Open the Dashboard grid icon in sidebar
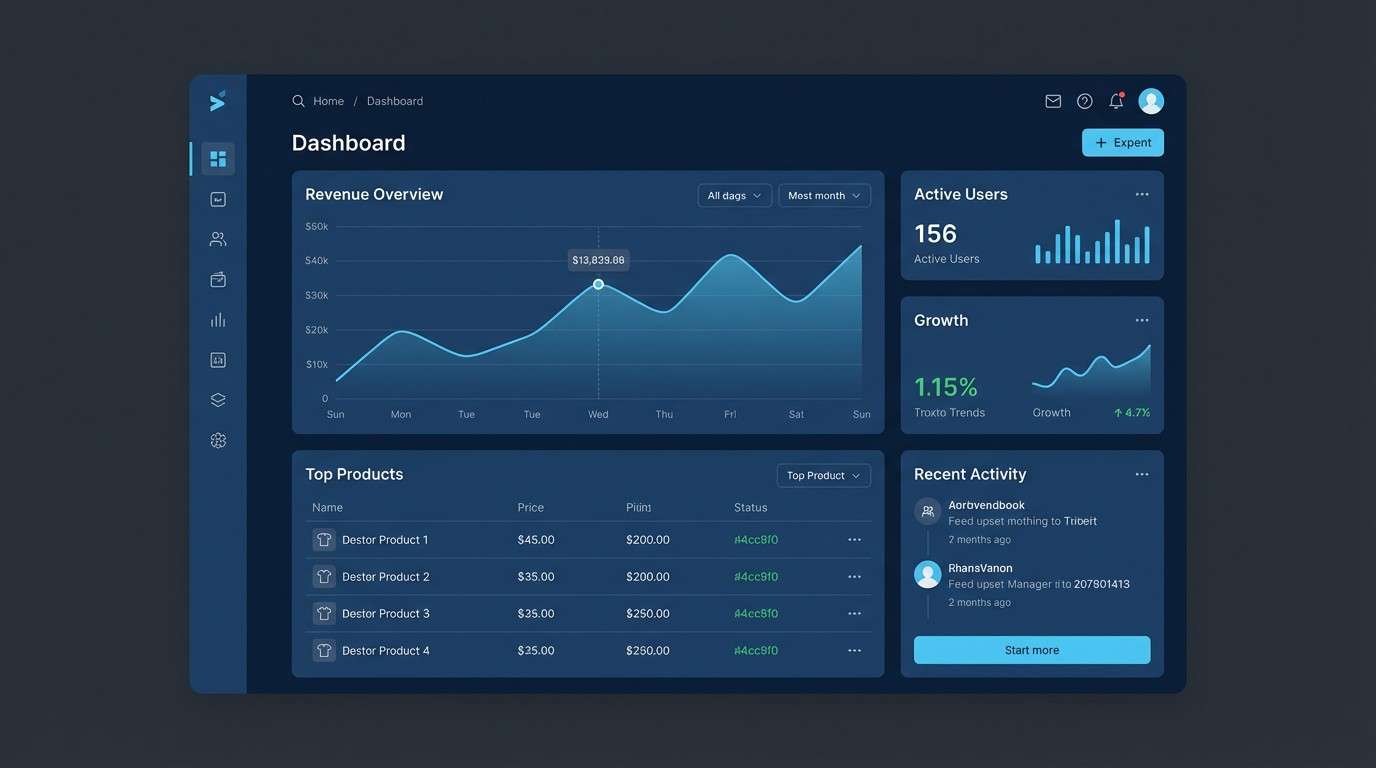This screenshot has width=1376, height=768. [217, 157]
